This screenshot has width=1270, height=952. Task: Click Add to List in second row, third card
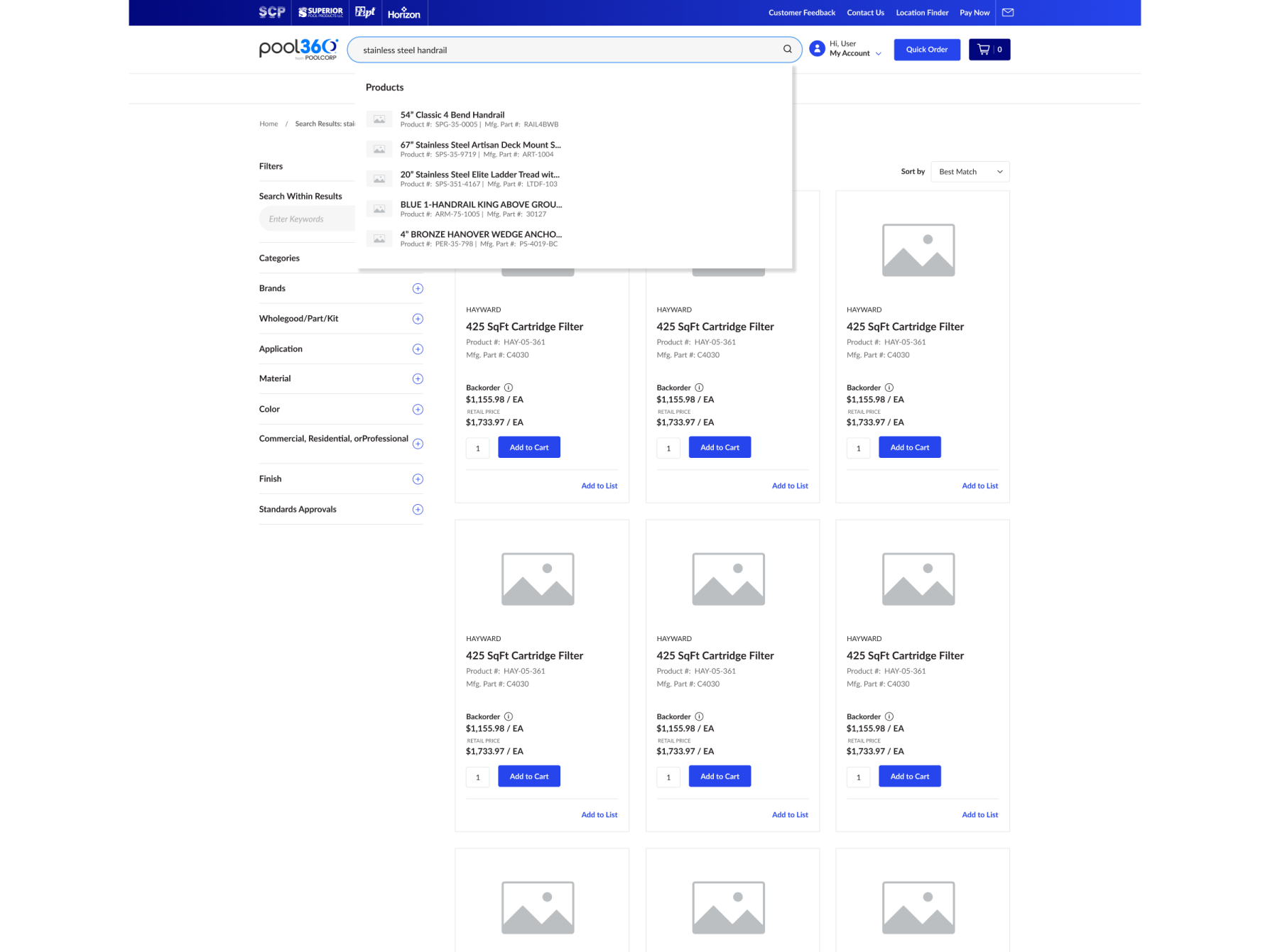[980, 814]
